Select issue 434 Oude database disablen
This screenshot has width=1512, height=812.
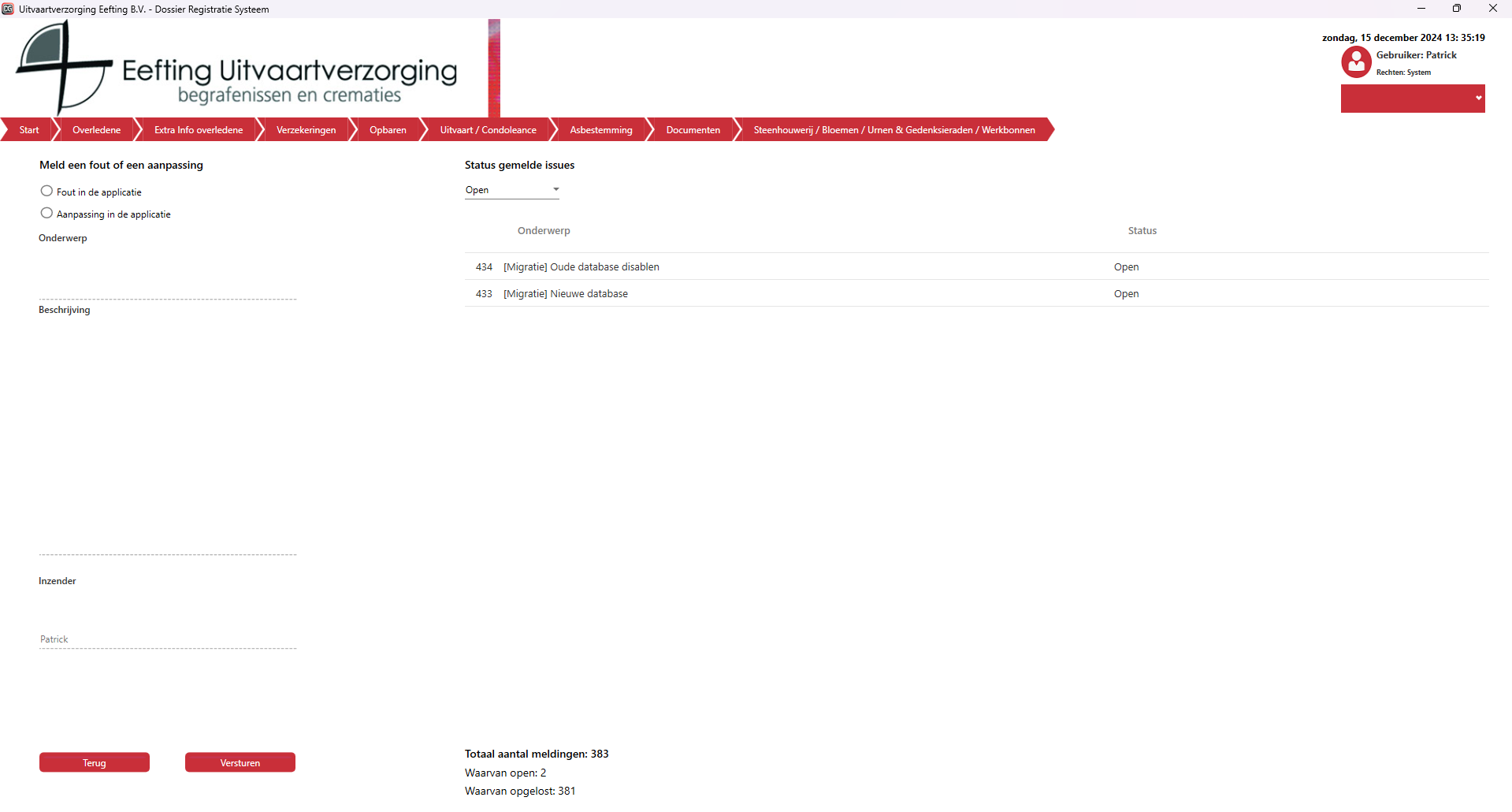click(x=581, y=267)
